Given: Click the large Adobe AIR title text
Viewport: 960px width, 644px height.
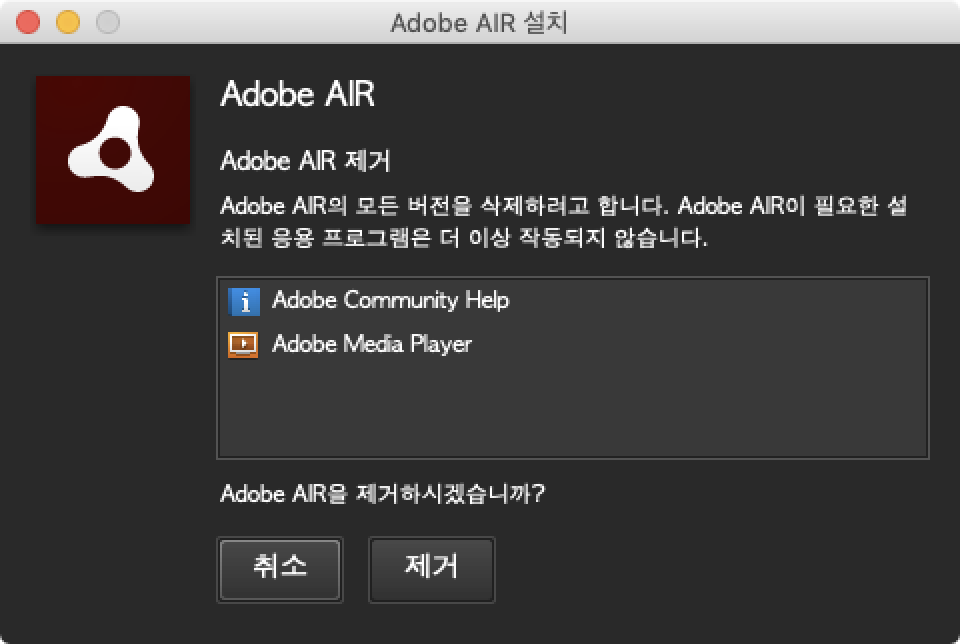Looking at the screenshot, I should (298, 94).
